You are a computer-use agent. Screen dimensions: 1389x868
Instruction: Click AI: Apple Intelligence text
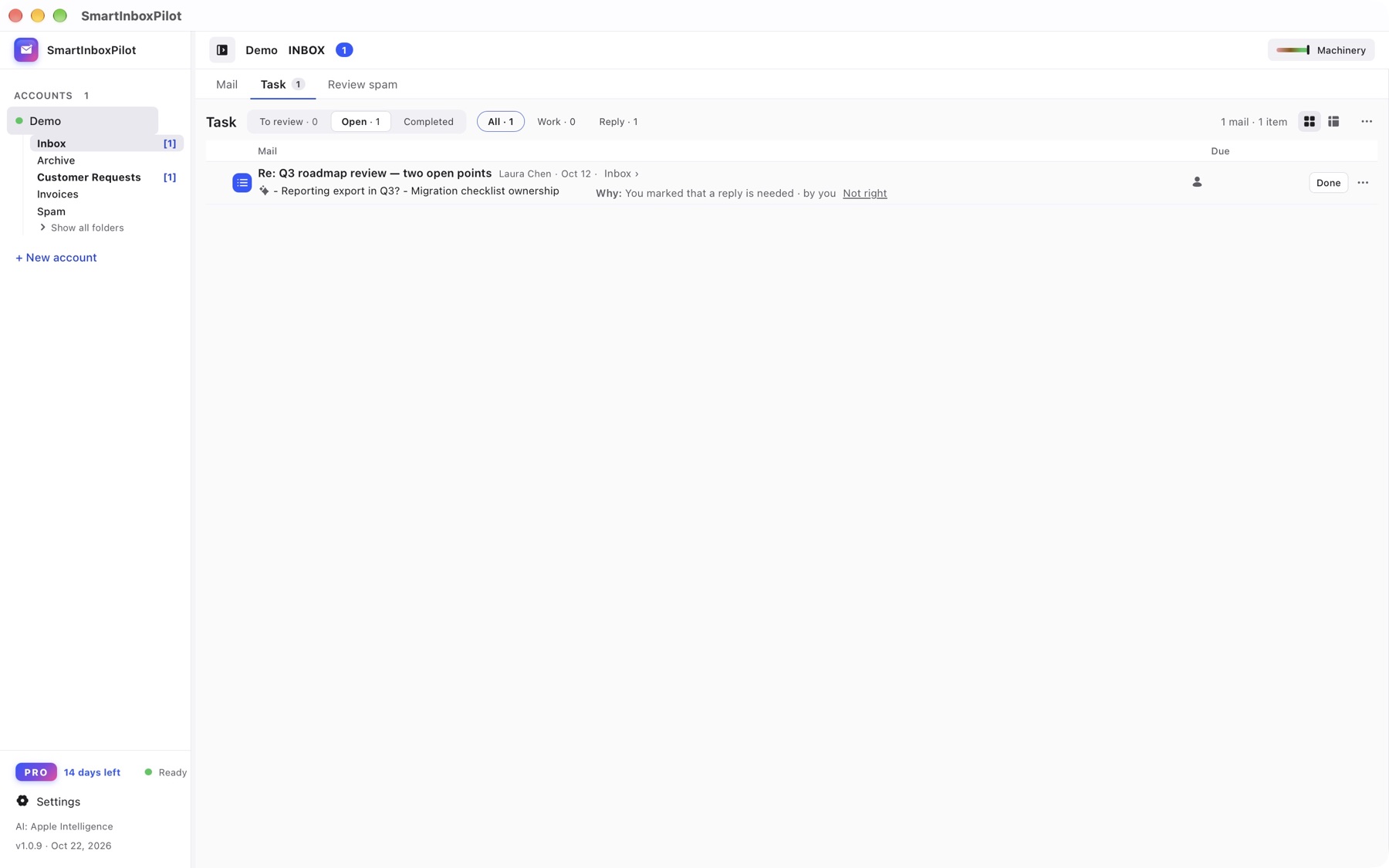pos(64,826)
